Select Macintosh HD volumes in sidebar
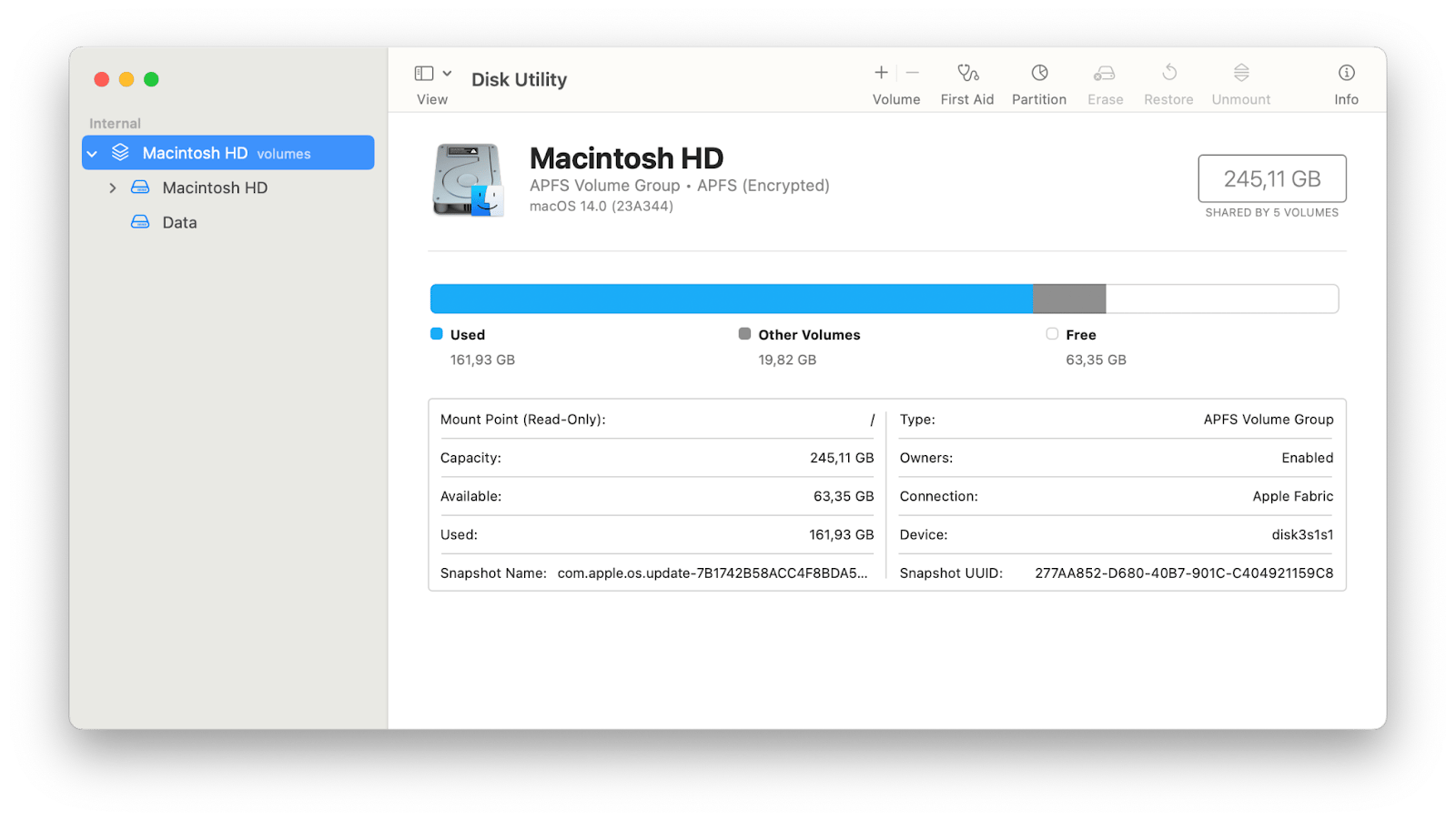 [227, 153]
